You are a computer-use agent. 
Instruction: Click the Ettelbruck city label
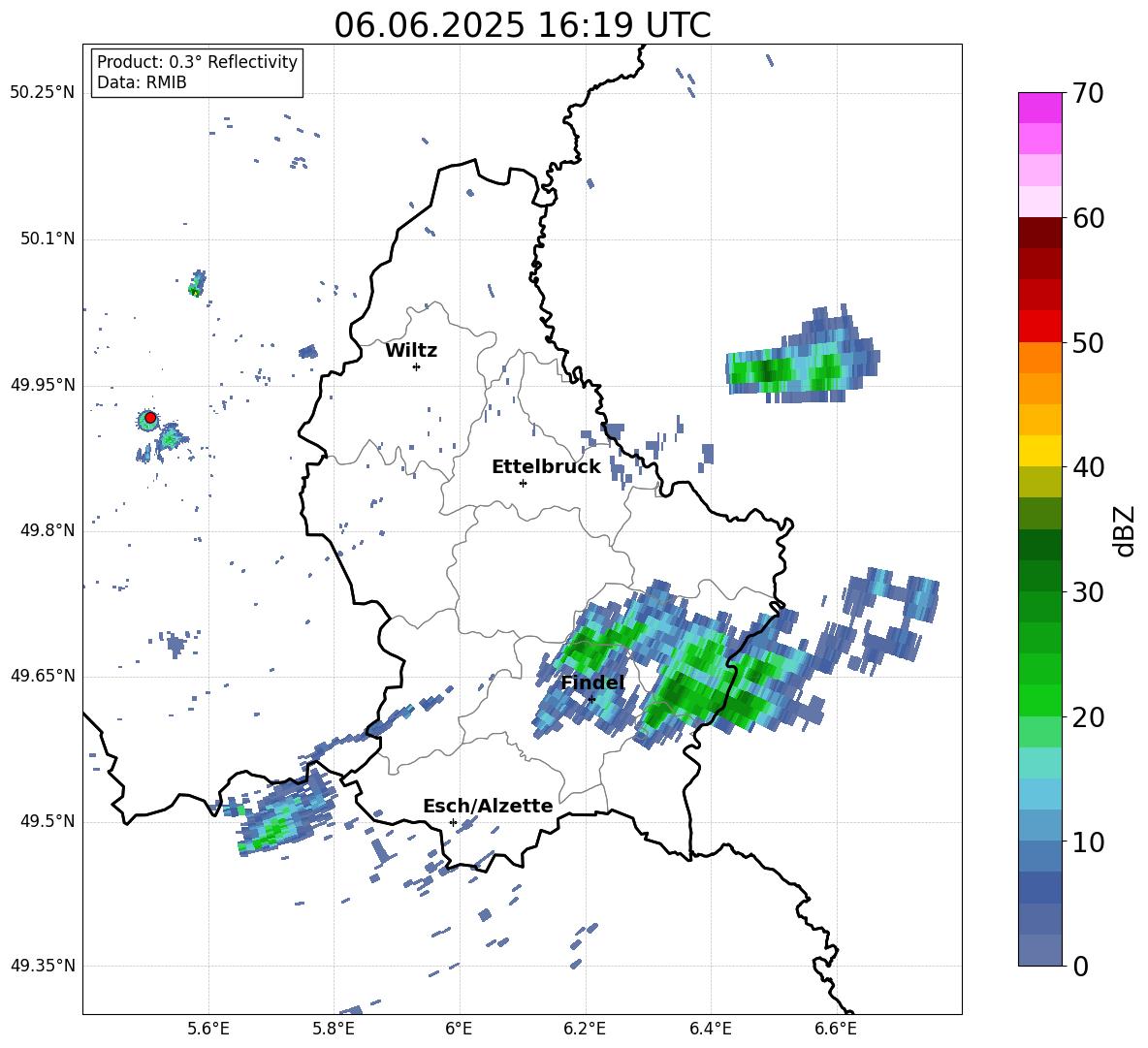click(x=546, y=467)
